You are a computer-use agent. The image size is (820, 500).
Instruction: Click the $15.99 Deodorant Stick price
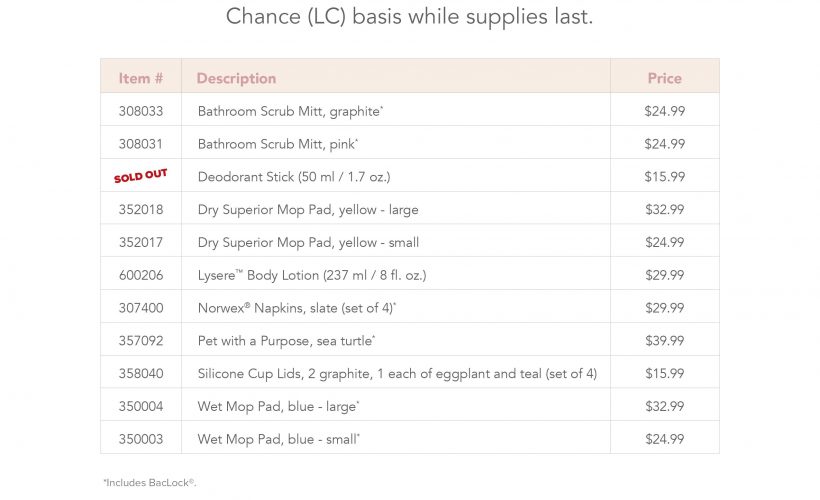click(664, 177)
